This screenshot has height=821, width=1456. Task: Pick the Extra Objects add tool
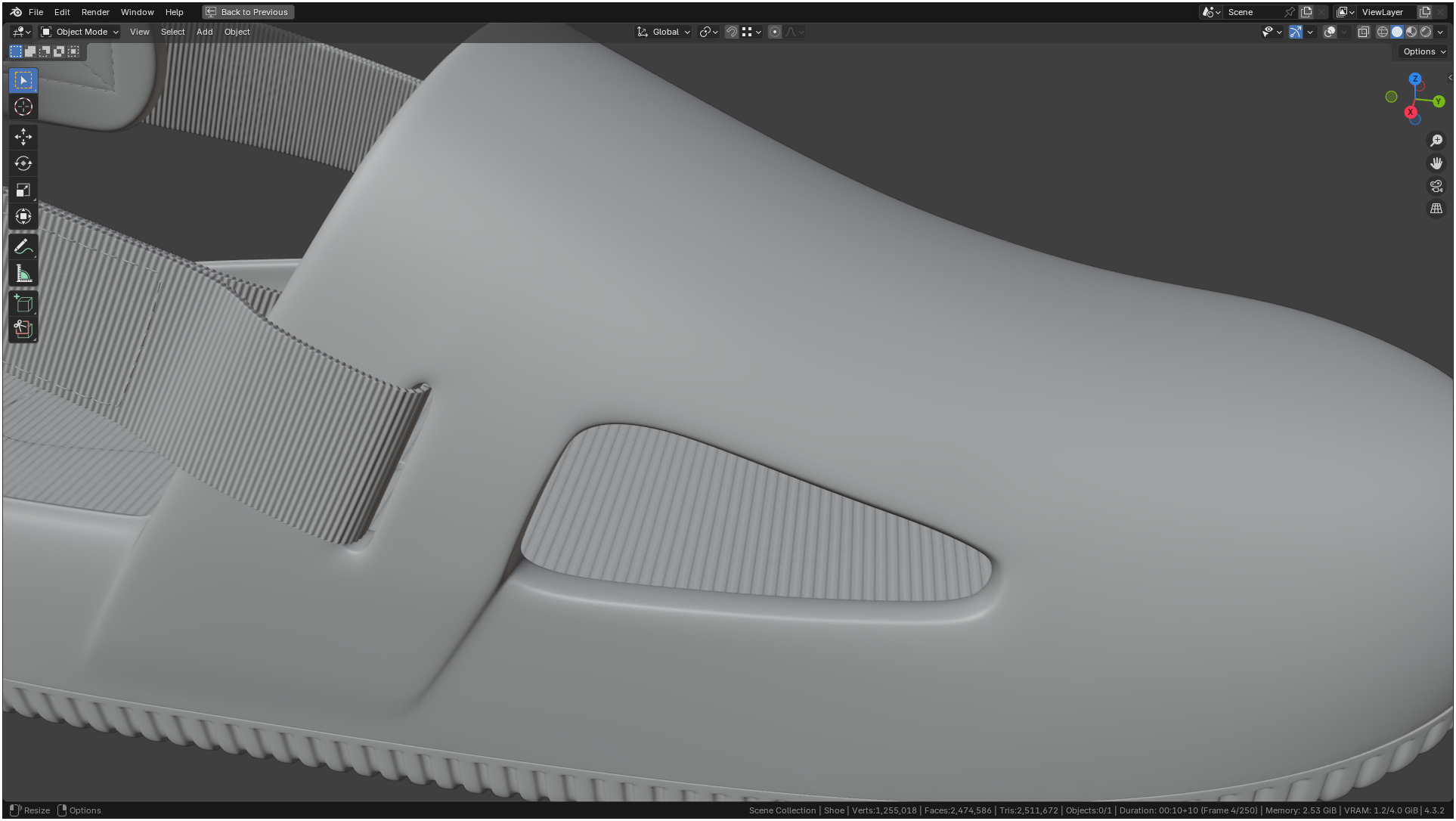[x=23, y=330]
